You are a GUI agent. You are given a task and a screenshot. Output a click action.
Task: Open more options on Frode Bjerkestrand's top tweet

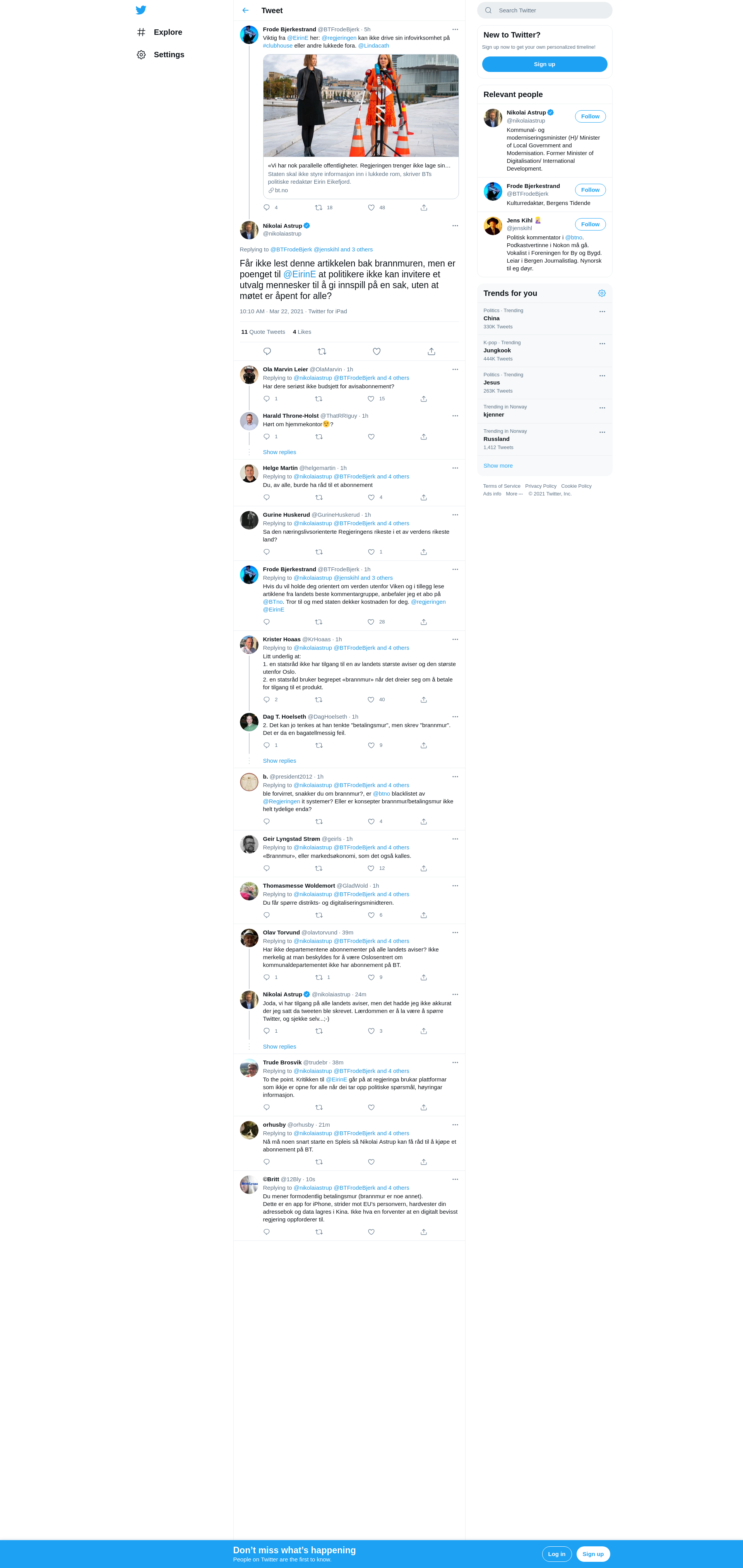pos(455,29)
